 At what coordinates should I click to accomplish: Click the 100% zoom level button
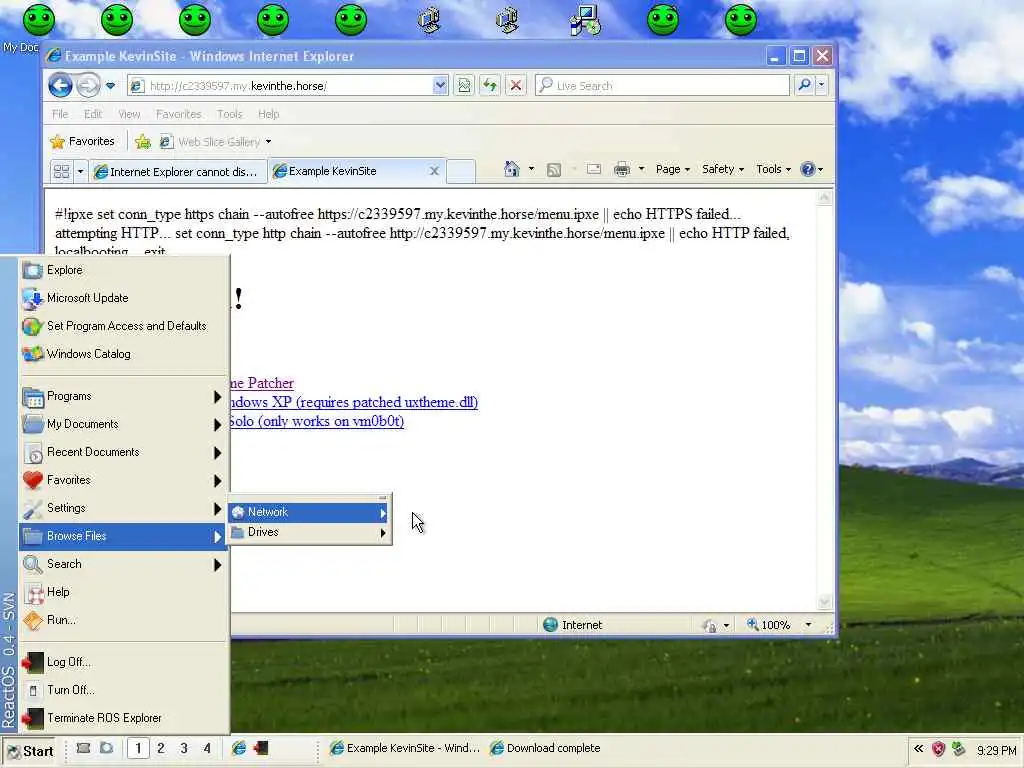click(769, 625)
